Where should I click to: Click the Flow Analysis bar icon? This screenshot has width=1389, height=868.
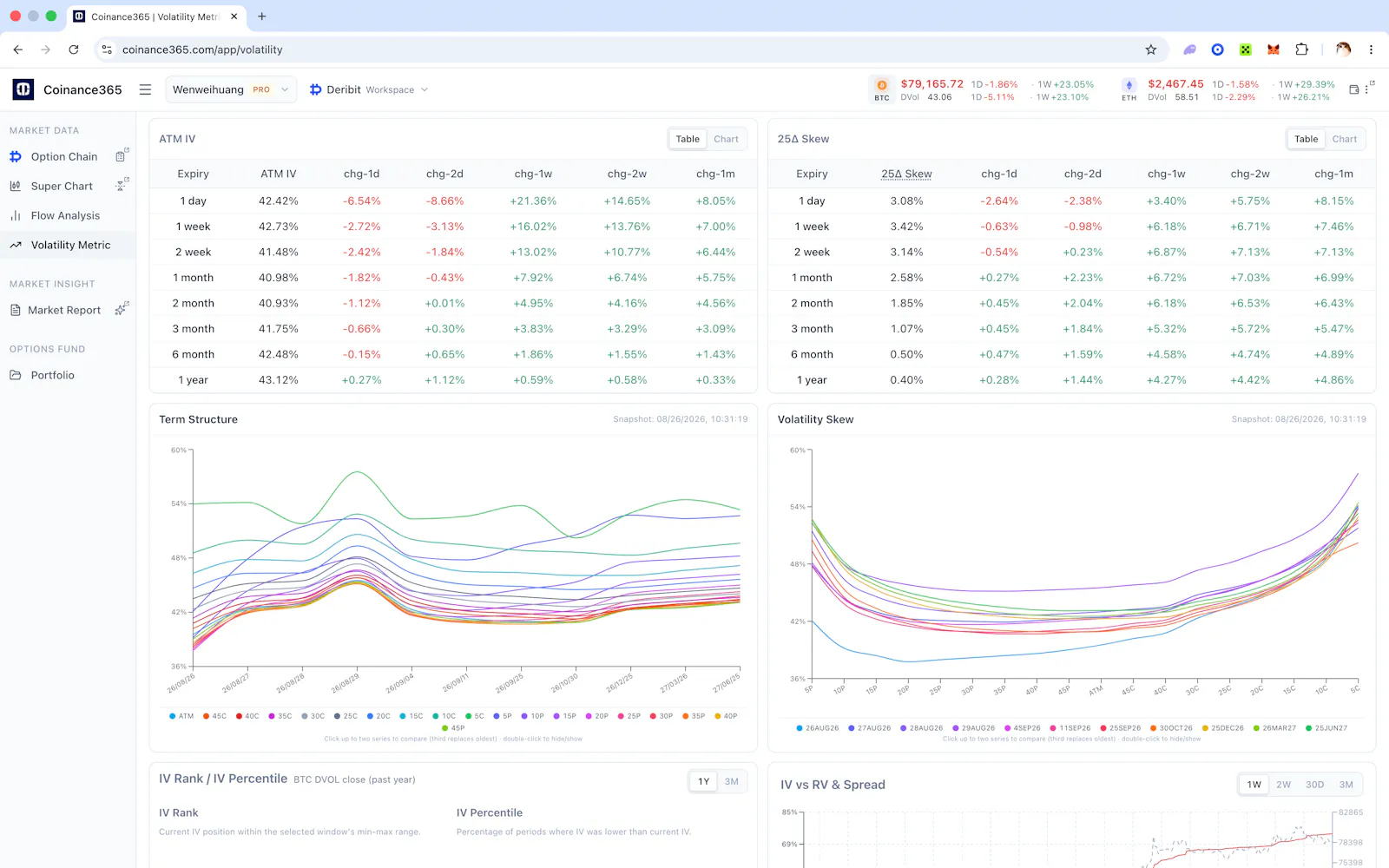[16, 215]
